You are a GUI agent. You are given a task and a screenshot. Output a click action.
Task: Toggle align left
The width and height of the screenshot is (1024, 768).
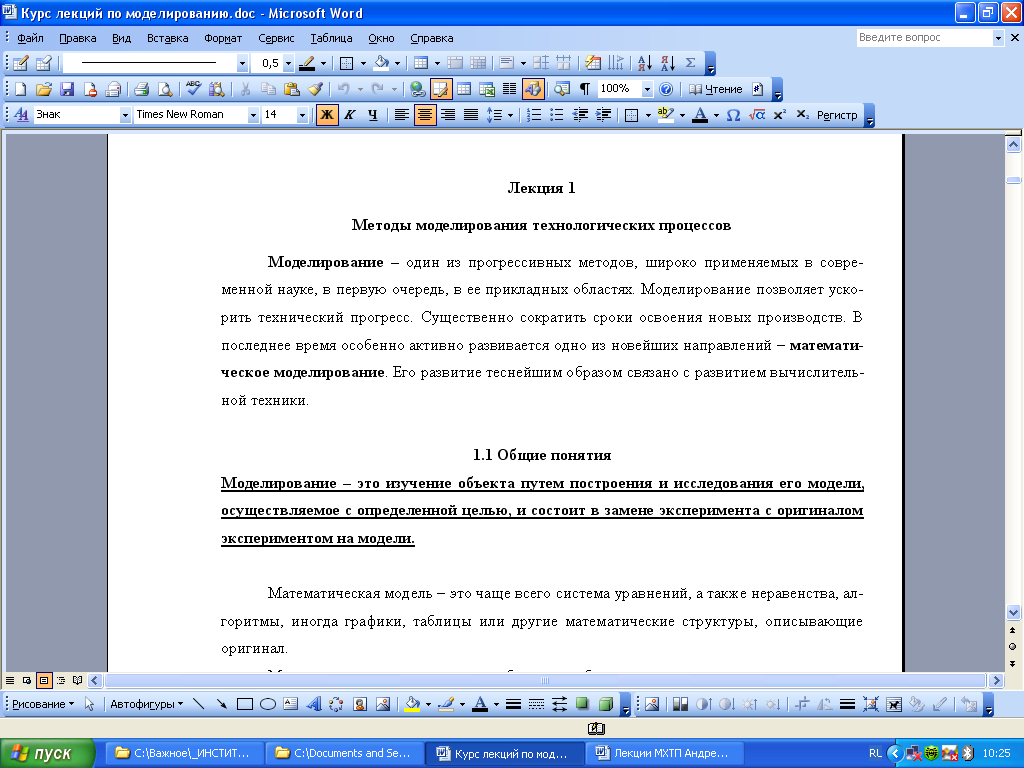tap(402, 115)
